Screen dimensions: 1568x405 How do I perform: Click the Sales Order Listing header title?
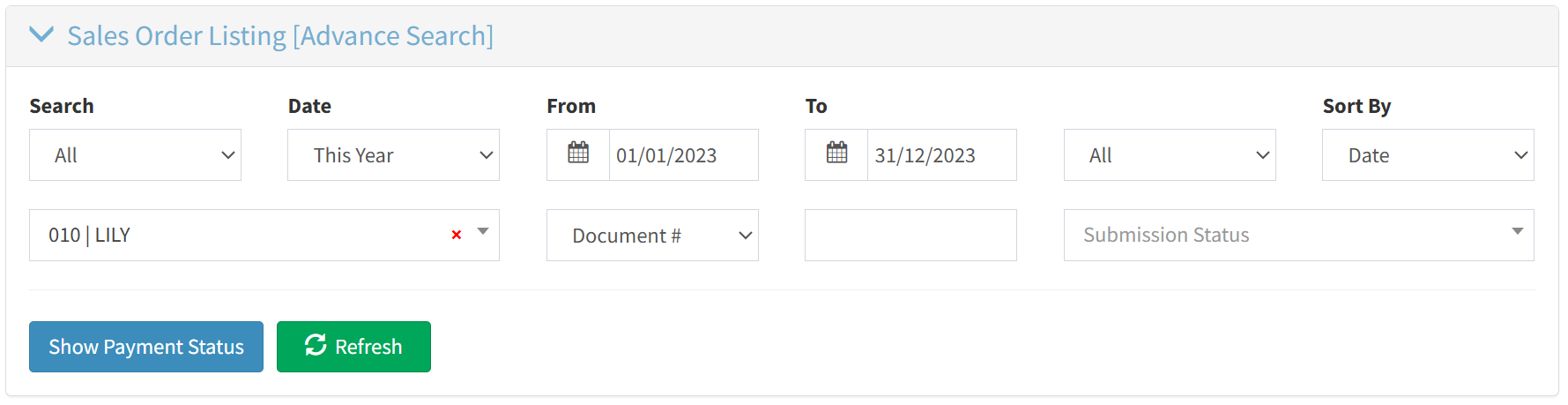point(279,36)
